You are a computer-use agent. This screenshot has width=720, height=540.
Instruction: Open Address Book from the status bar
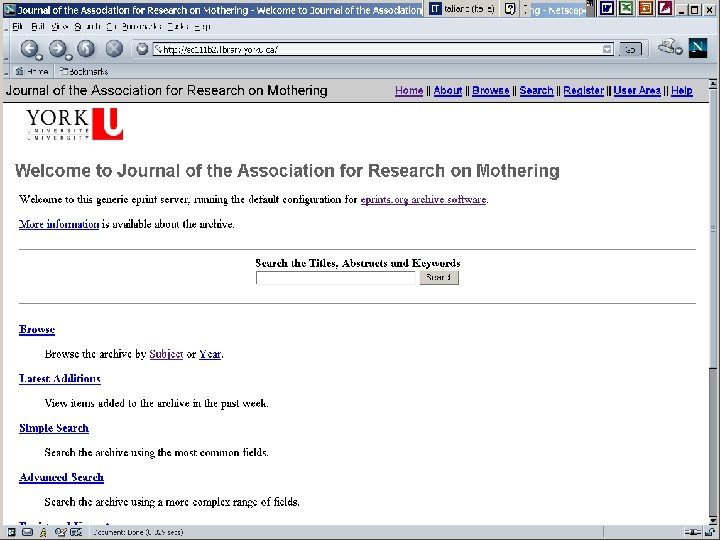click(76, 532)
